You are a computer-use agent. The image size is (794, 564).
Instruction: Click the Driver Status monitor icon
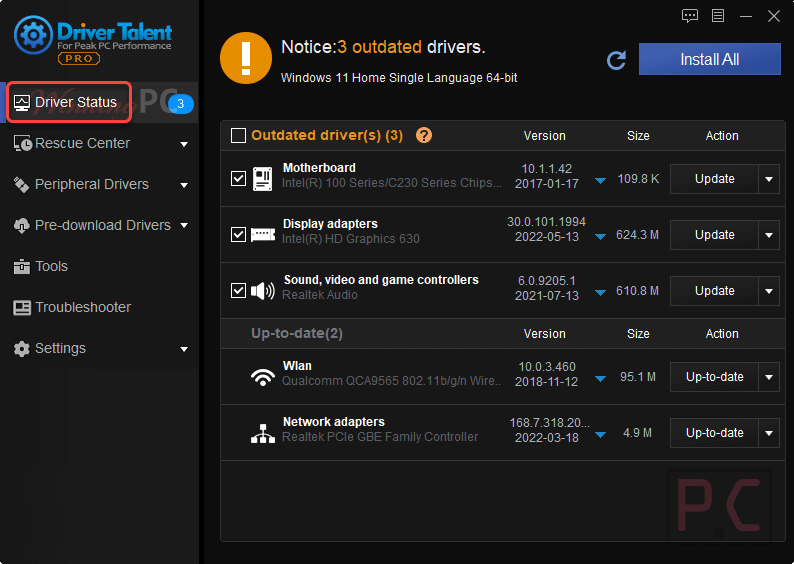click(22, 103)
